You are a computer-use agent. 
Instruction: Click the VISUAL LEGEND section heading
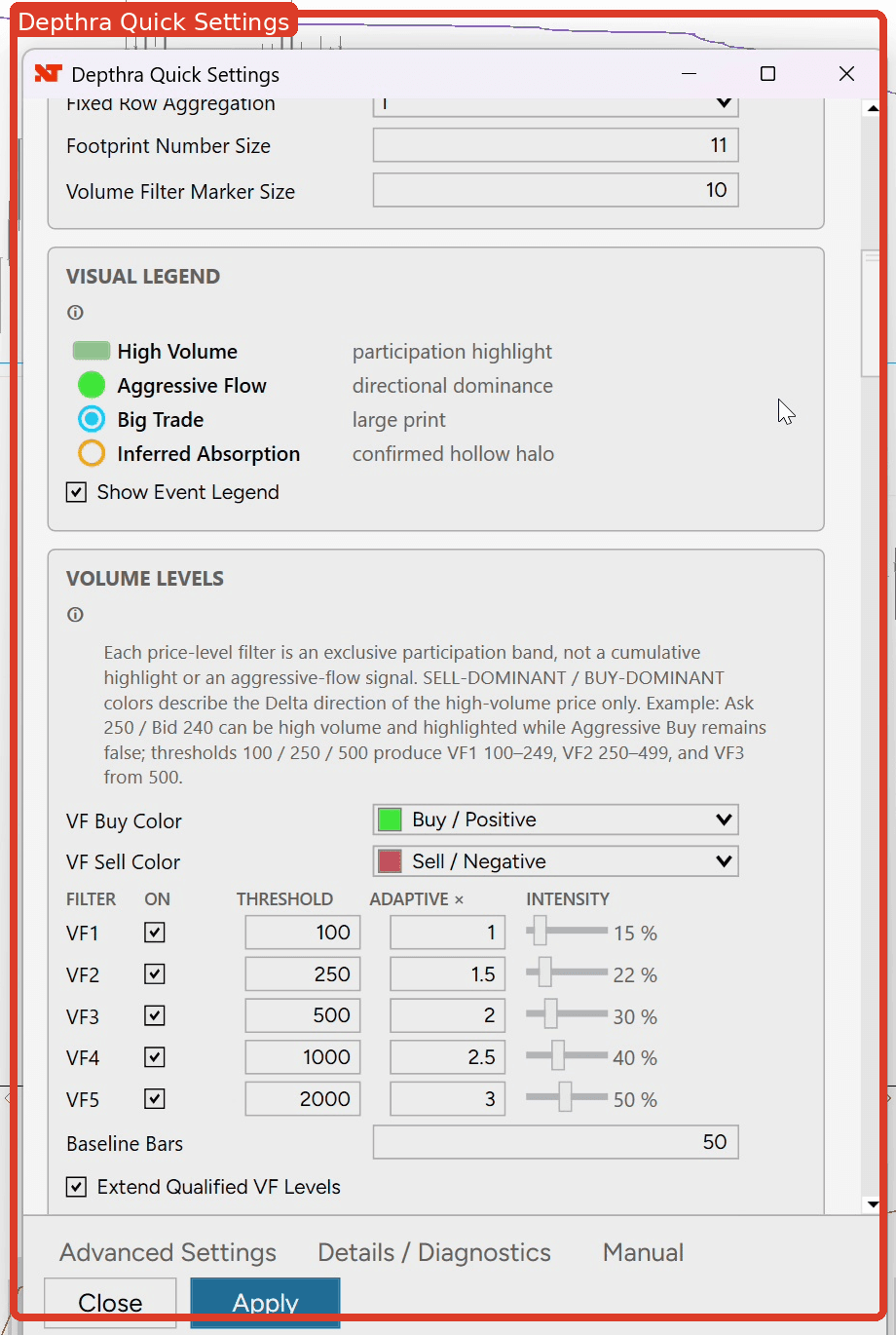143,277
